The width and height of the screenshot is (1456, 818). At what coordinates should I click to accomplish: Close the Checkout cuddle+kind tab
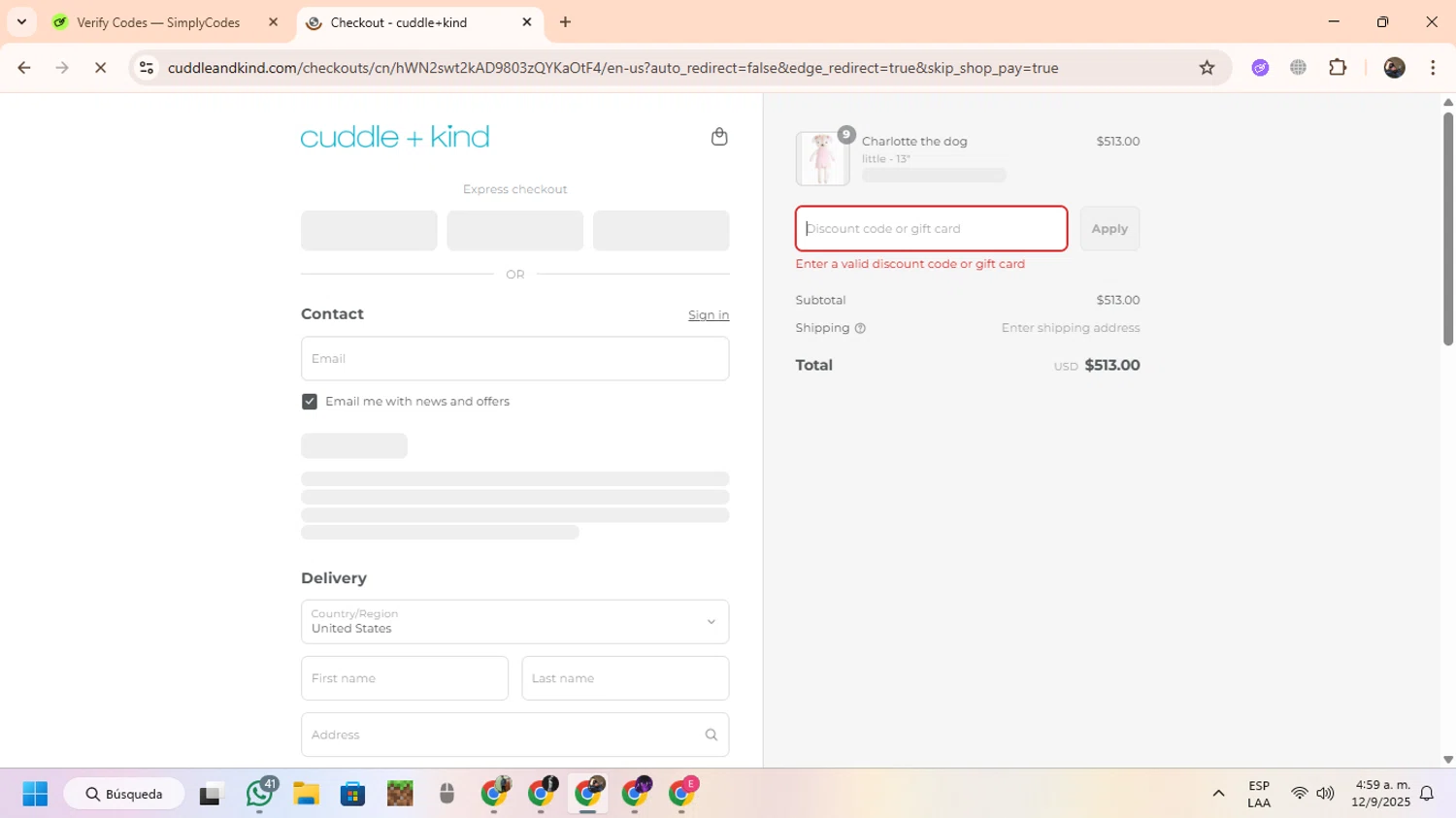point(527,22)
